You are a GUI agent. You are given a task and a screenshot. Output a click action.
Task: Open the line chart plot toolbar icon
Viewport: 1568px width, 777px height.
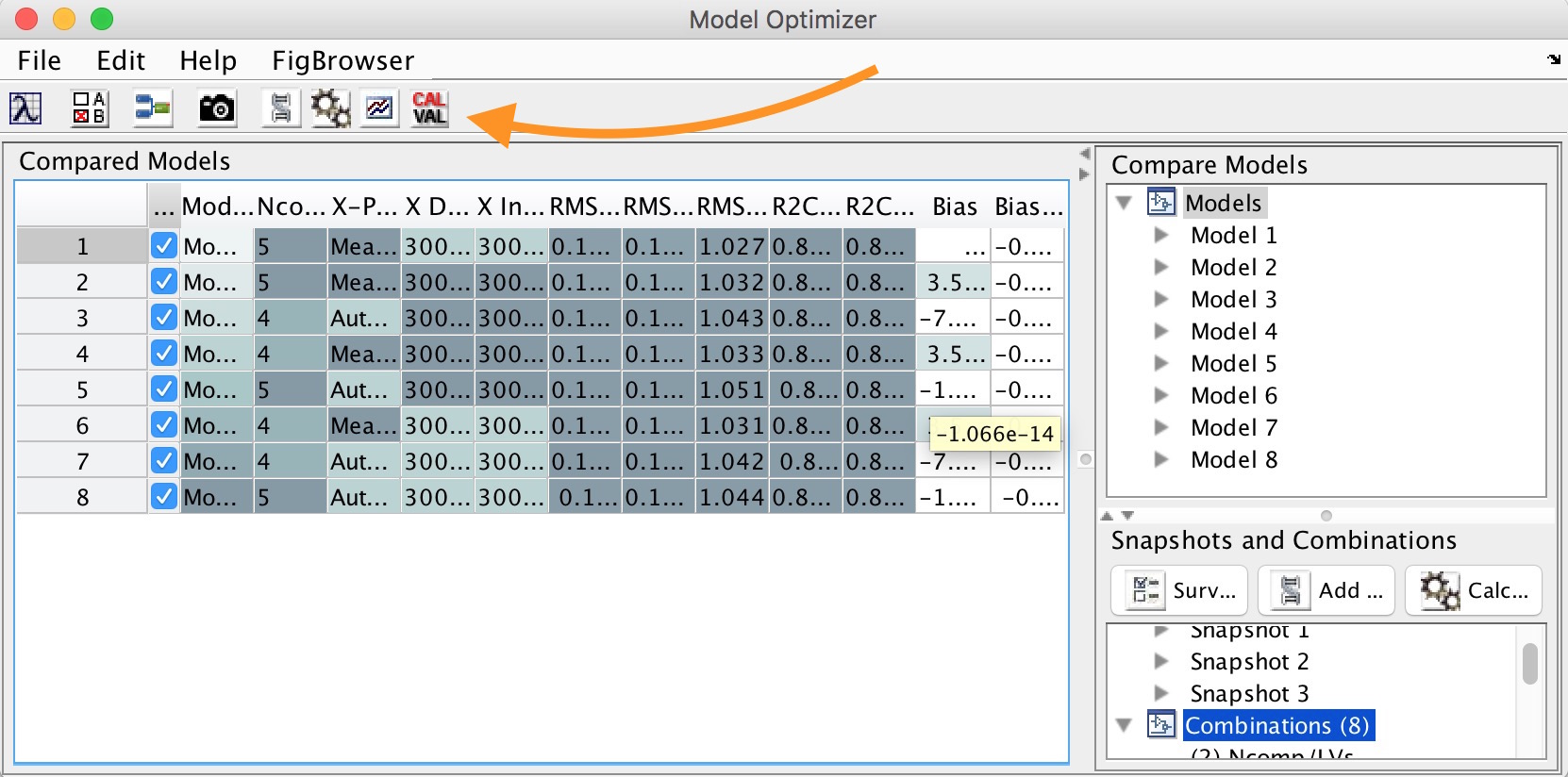pos(380,108)
